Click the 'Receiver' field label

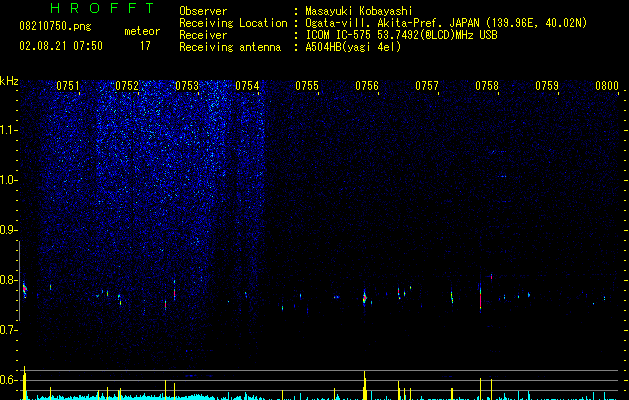pyautogui.click(x=203, y=35)
